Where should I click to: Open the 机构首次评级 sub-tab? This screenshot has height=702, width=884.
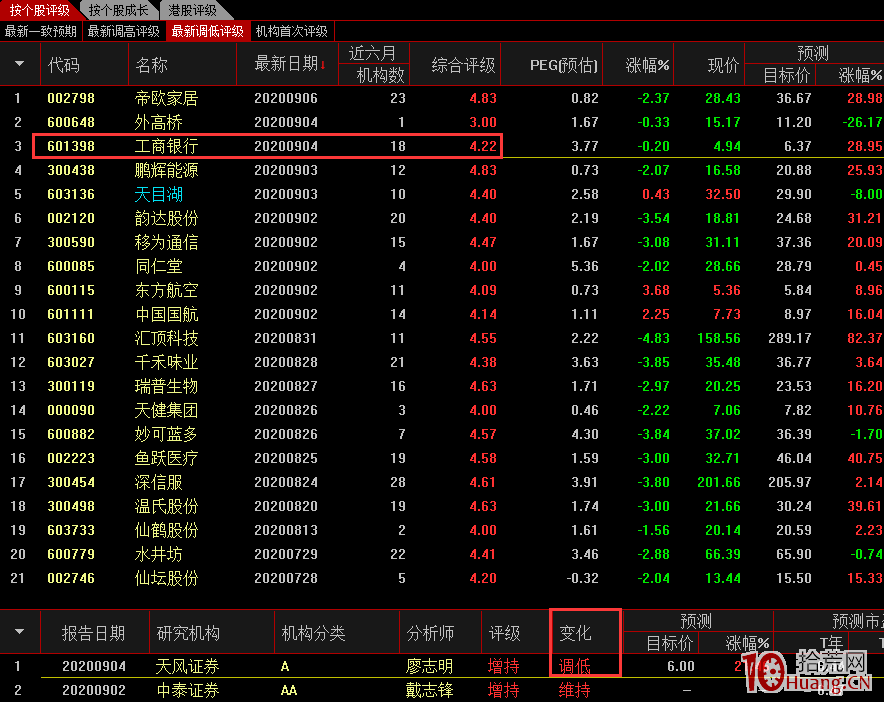tap(291, 31)
